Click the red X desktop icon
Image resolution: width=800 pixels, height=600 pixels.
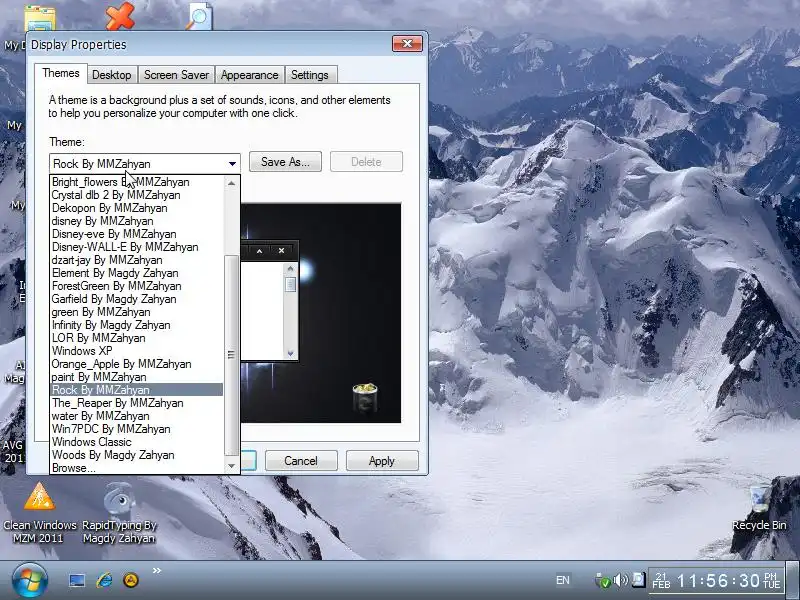coord(120,15)
